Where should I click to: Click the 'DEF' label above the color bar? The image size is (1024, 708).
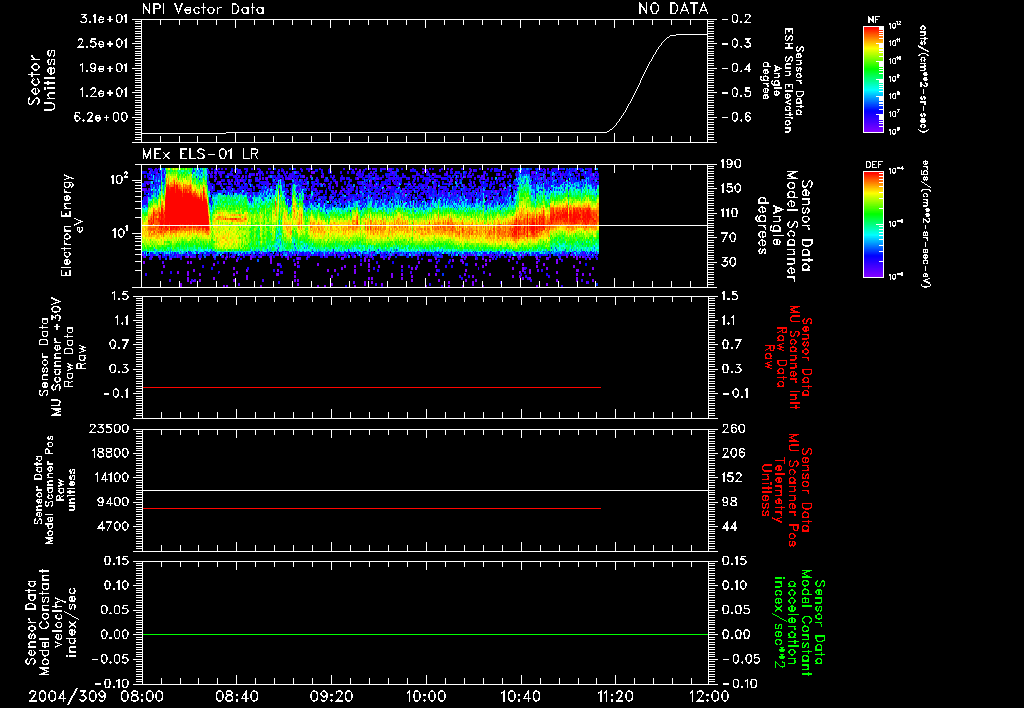873,165
